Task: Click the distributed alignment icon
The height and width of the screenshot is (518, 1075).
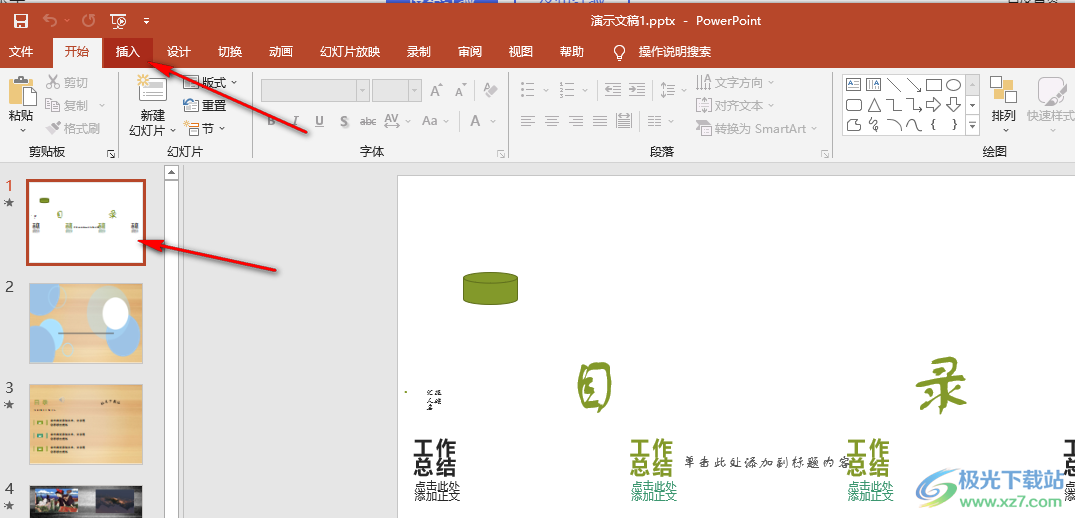Action: coord(624,121)
